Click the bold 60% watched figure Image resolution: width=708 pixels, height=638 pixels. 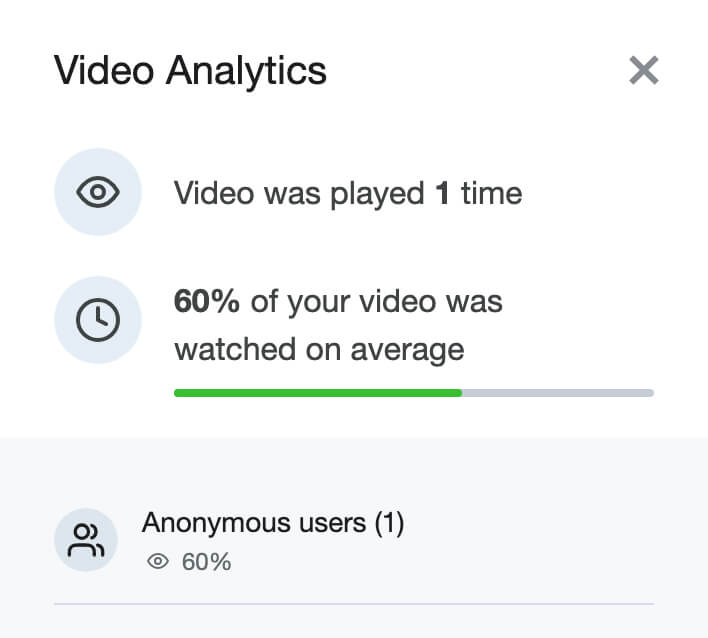point(207,301)
